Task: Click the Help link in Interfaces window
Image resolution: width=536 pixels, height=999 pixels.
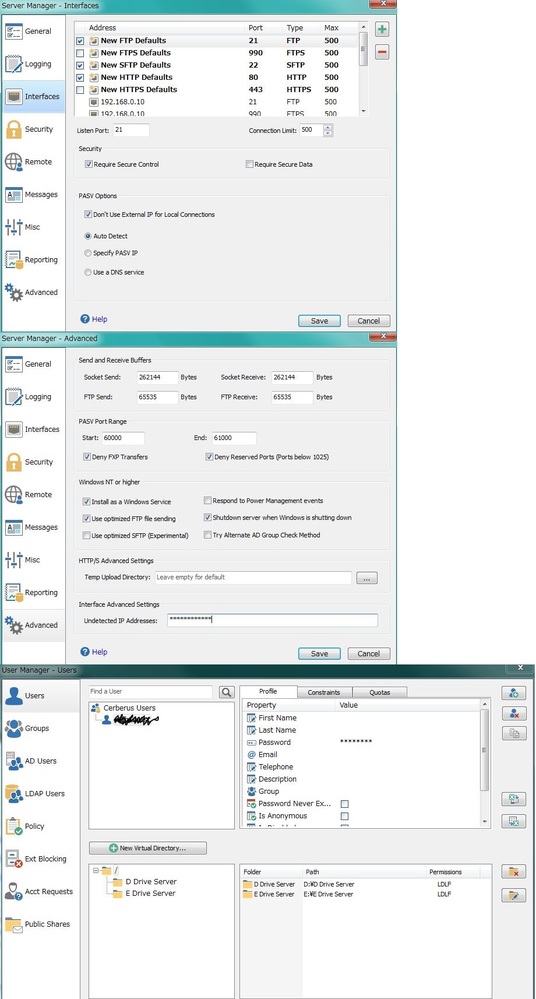Action: (94, 319)
